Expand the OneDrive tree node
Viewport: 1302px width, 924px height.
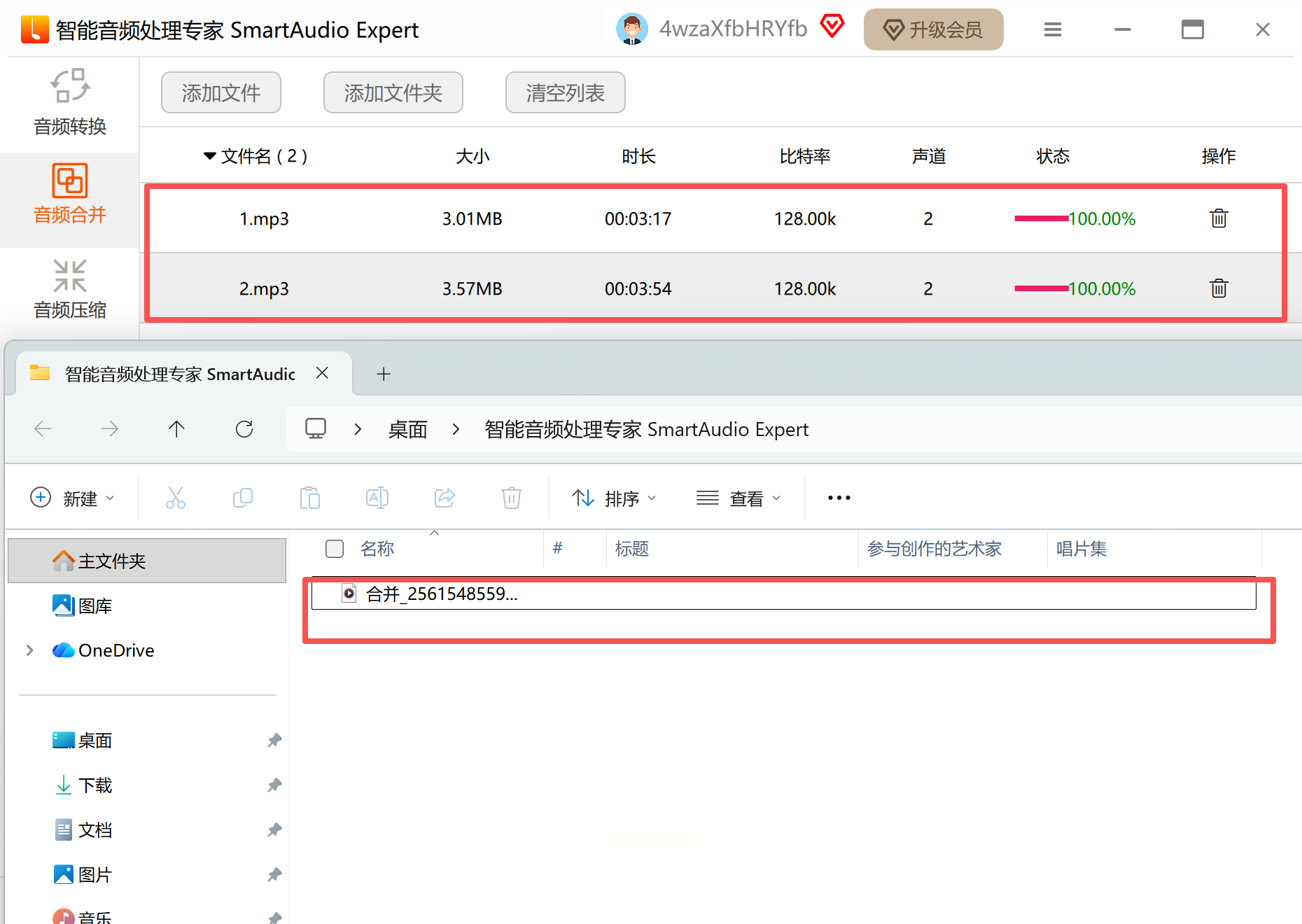[x=29, y=650]
